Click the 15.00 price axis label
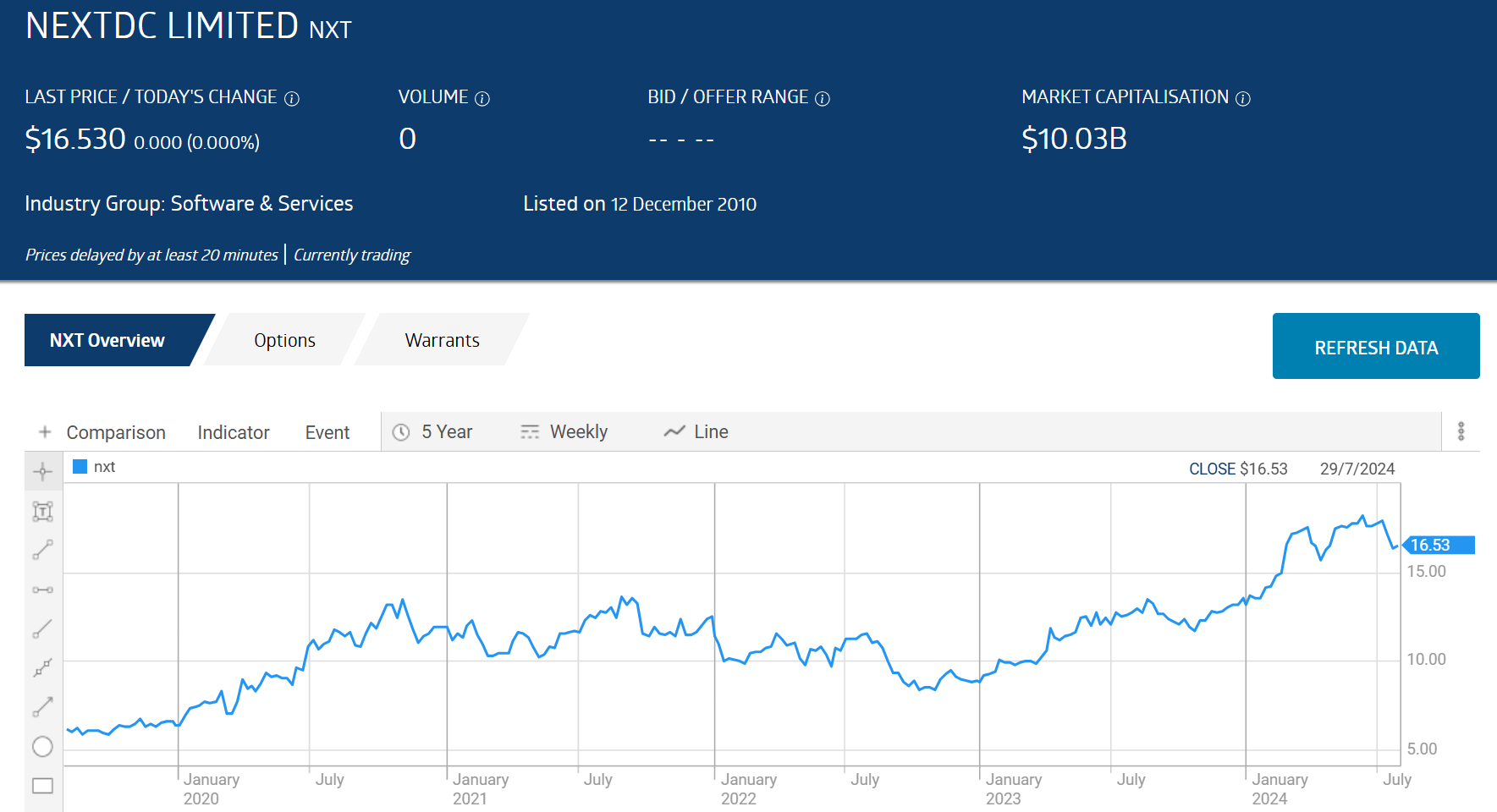The height and width of the screenshot is (812, 1497). pos(1426,572)
